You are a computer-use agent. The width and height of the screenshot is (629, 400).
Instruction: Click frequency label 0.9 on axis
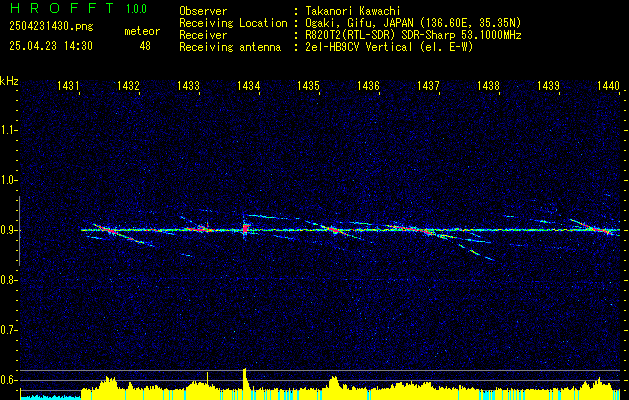point(8,230)
